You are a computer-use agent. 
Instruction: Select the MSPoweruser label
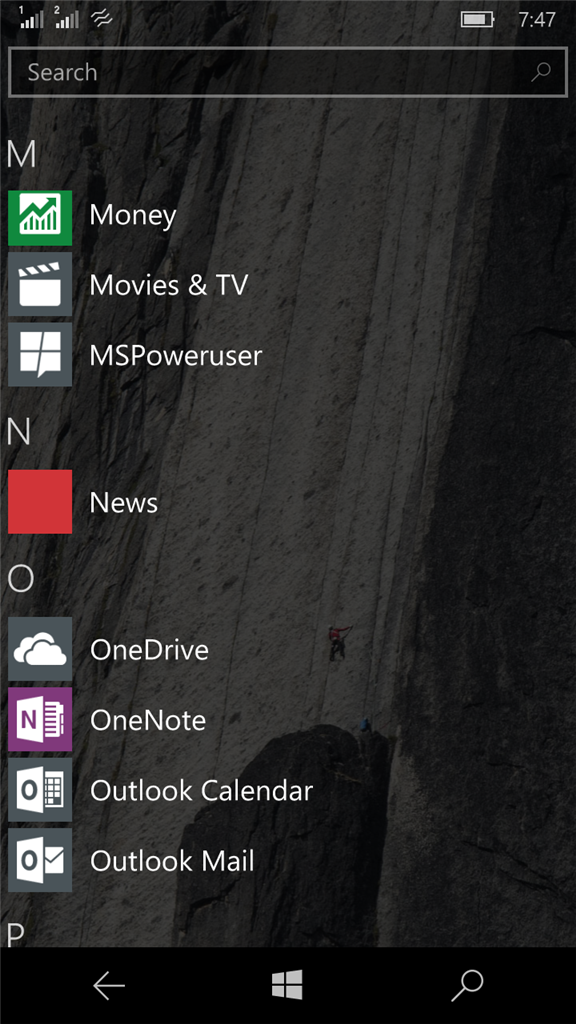176,355
